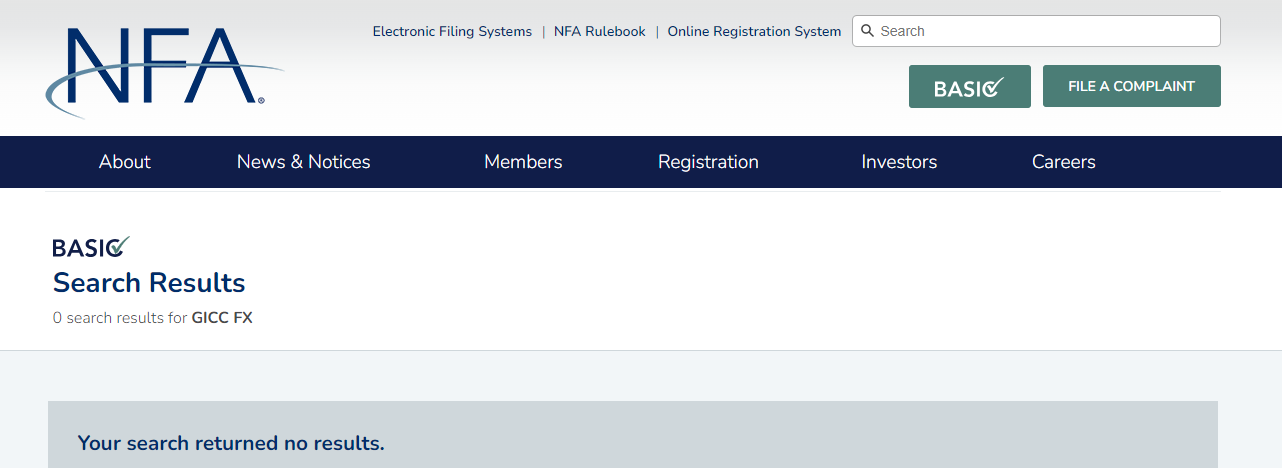
Task: Open the Investors menu
Action: pos(899,162)
